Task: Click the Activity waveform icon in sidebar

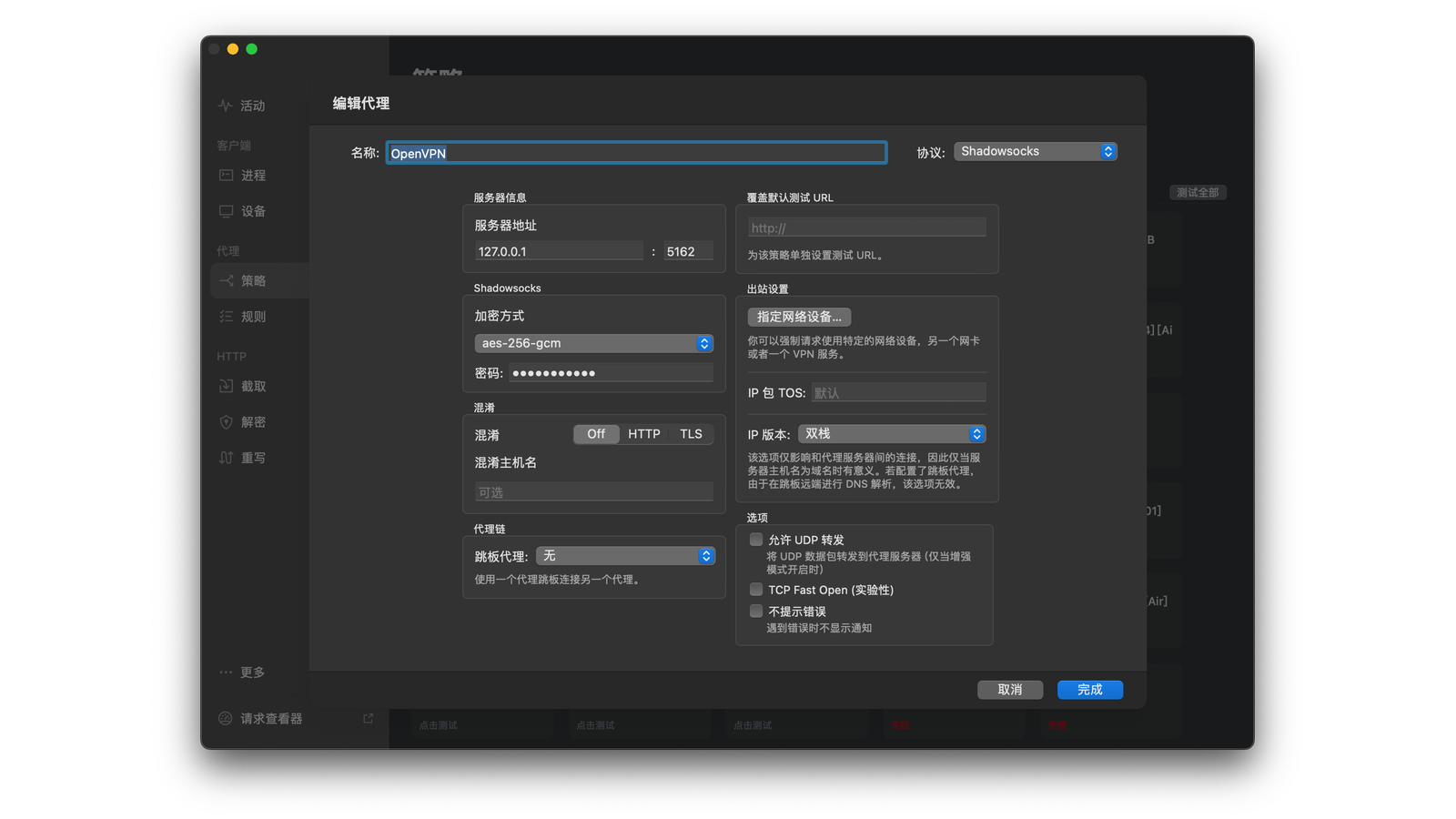Action: tap(225, 106)
